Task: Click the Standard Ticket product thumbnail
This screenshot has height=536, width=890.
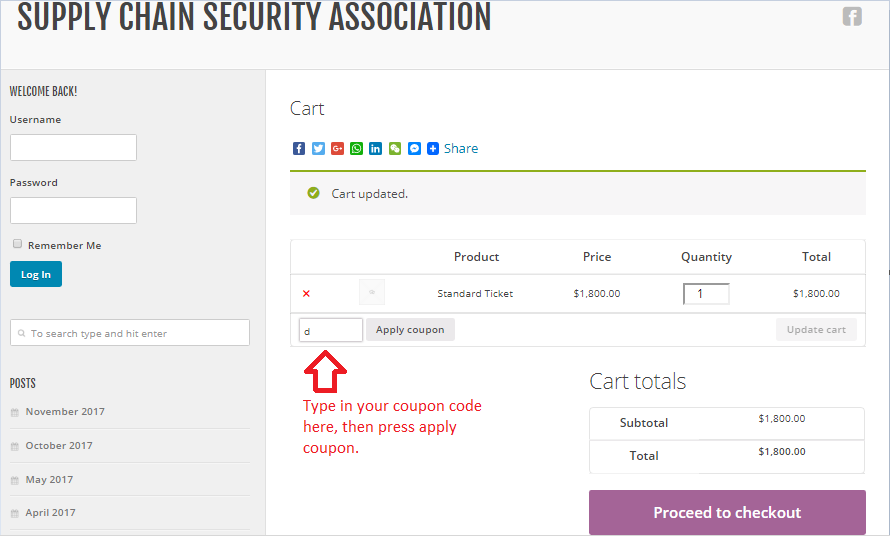Action: 372,292
